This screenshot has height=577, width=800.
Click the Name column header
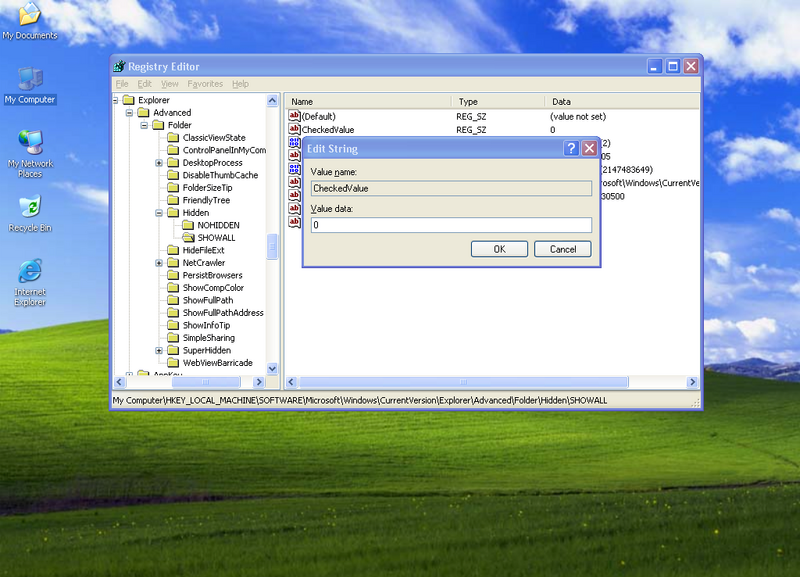(367, 102)
